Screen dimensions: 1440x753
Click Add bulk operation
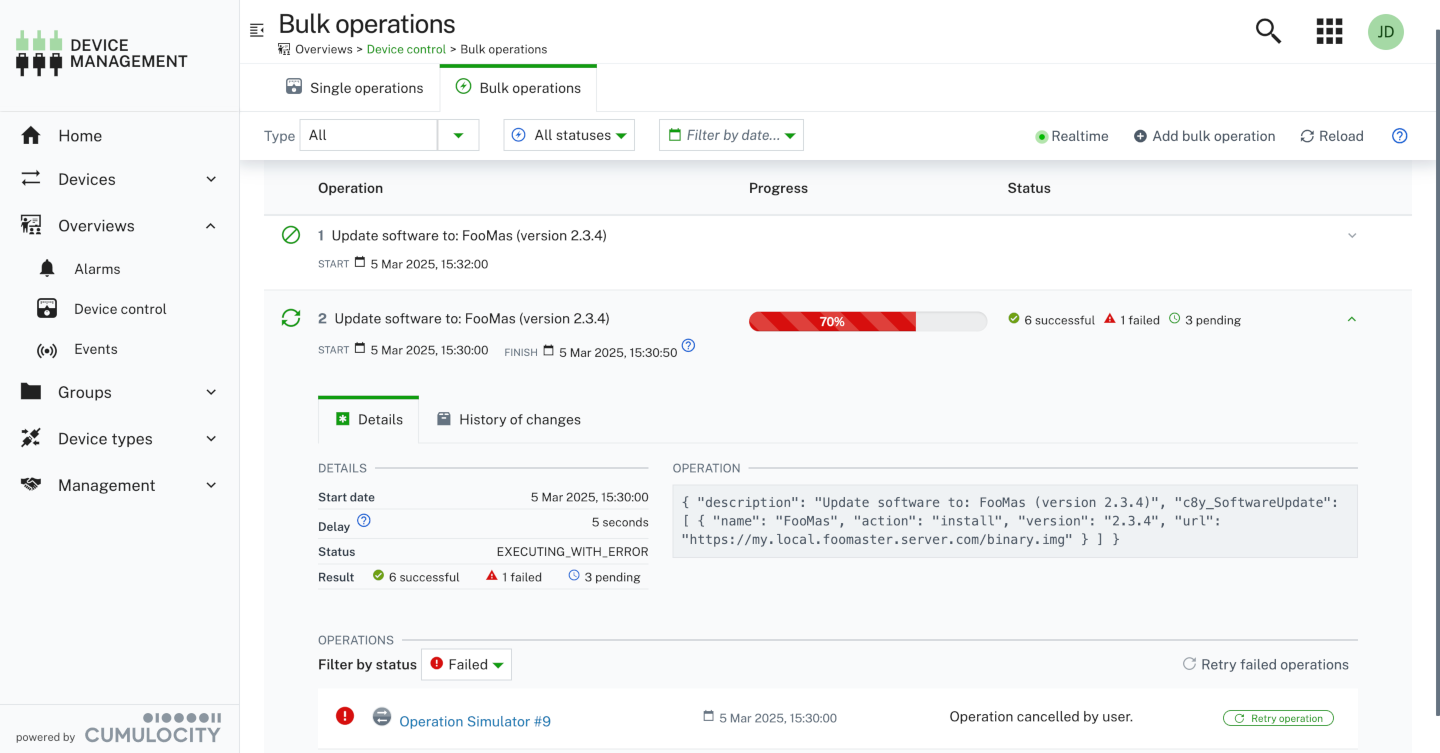[x=1204, y=135]
